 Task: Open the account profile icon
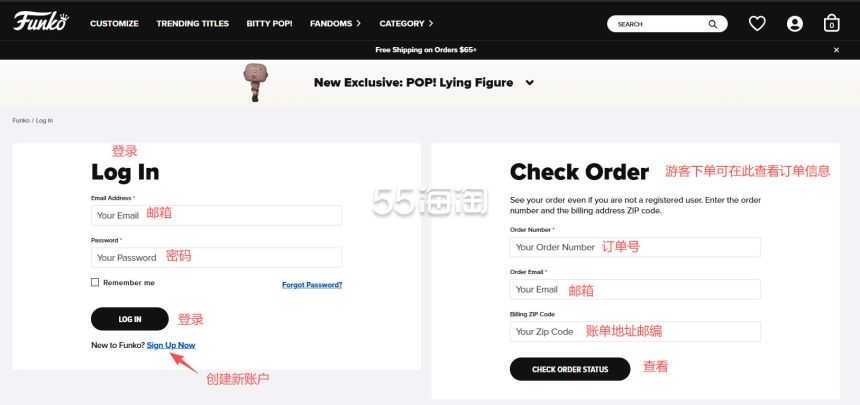[x=794, y=24]
